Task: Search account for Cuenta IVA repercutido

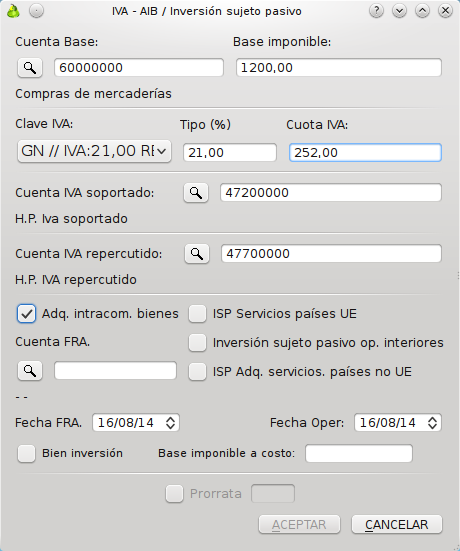Action: point(197,254)
